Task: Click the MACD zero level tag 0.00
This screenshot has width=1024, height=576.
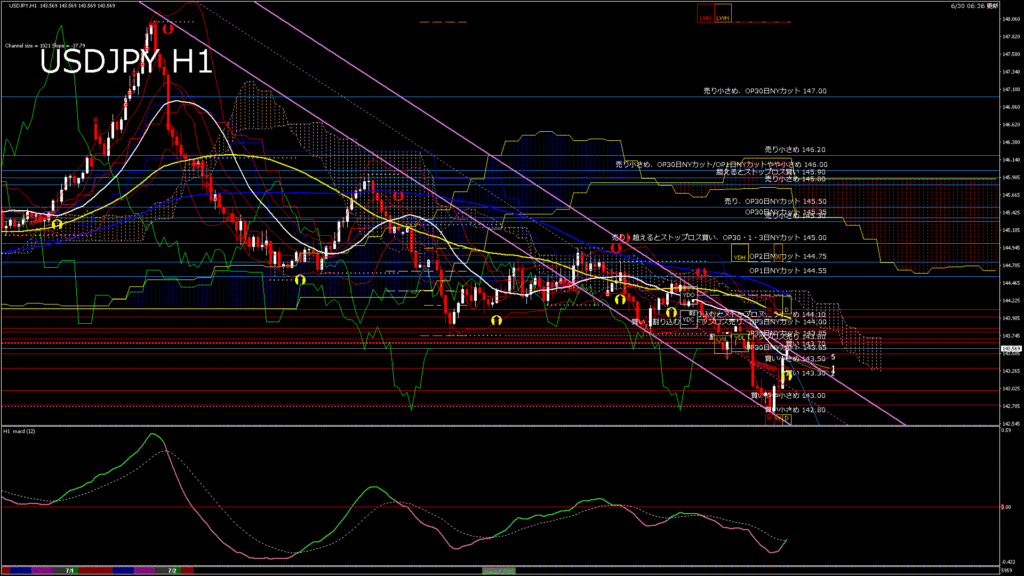Action: tap(1006, 507)
